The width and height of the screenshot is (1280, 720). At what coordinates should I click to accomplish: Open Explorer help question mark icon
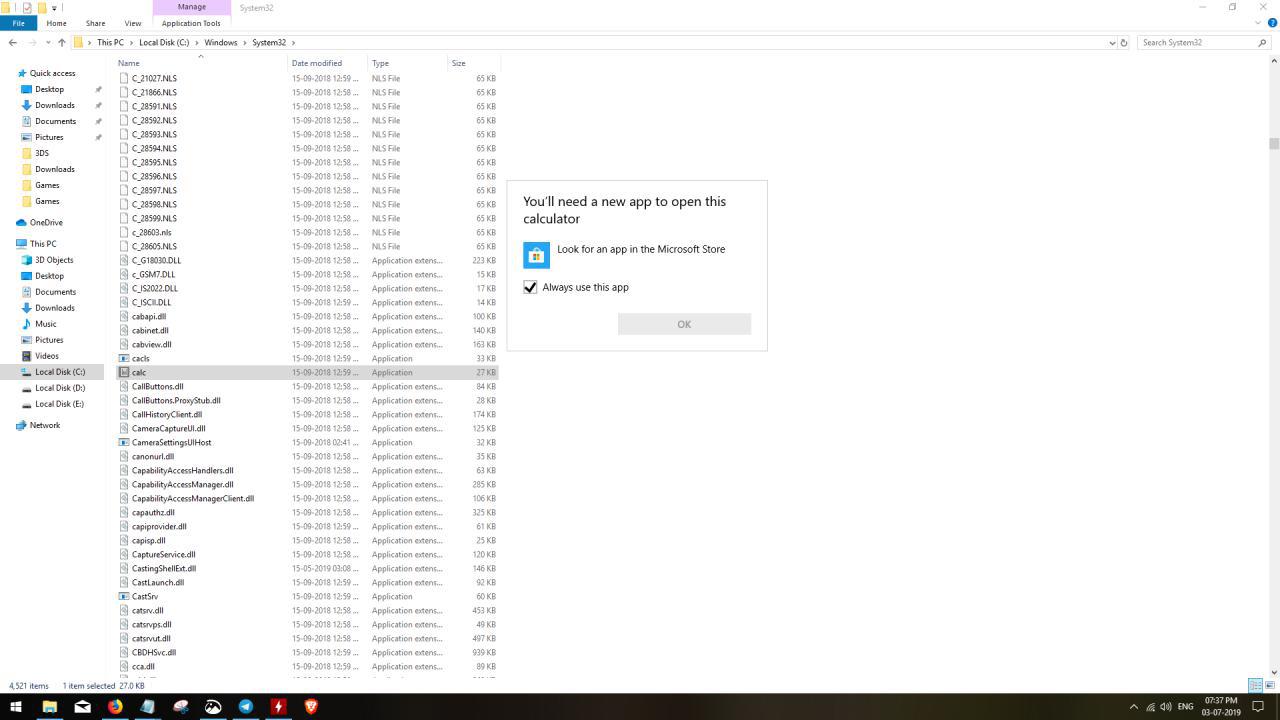(x=1270, y=22)
